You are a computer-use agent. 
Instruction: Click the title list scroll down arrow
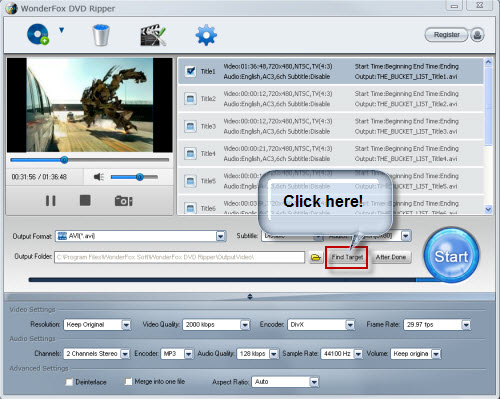(x=488, y=209)
